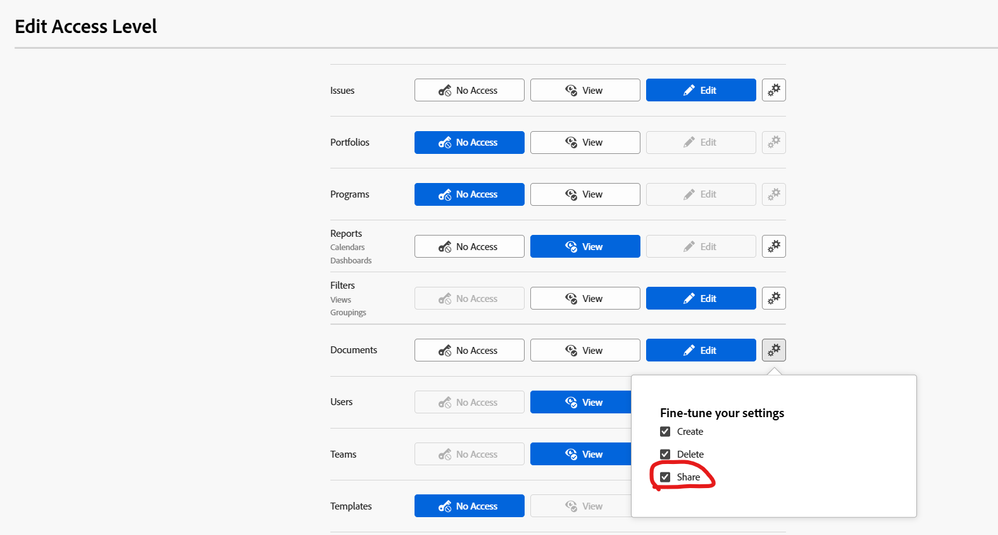The width and height of the screenshot is (998, 535).
Task: Collapse the Documents gear settings popup
Action: [773, 350]
